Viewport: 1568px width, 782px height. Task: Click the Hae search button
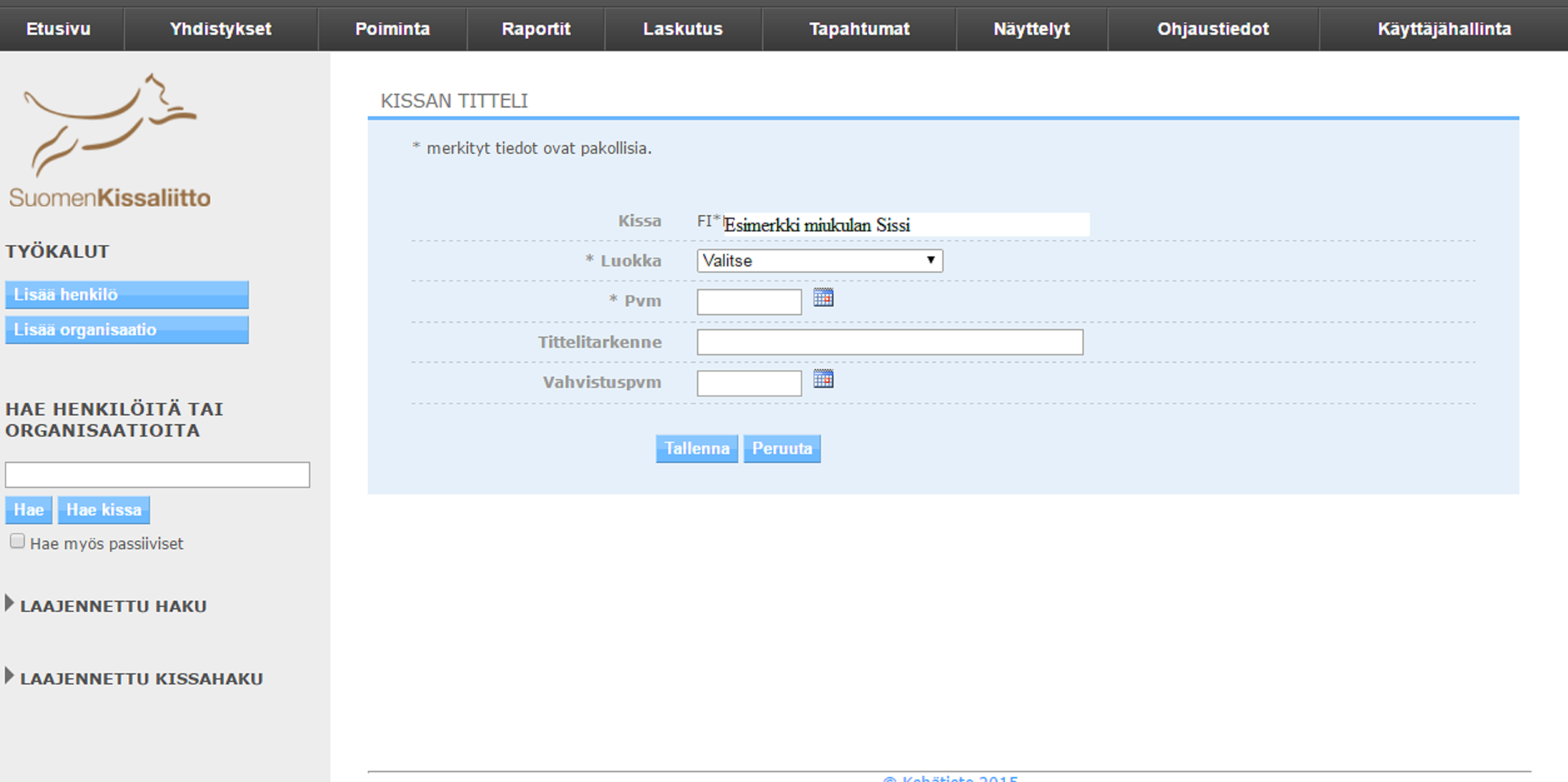[29, 510]
